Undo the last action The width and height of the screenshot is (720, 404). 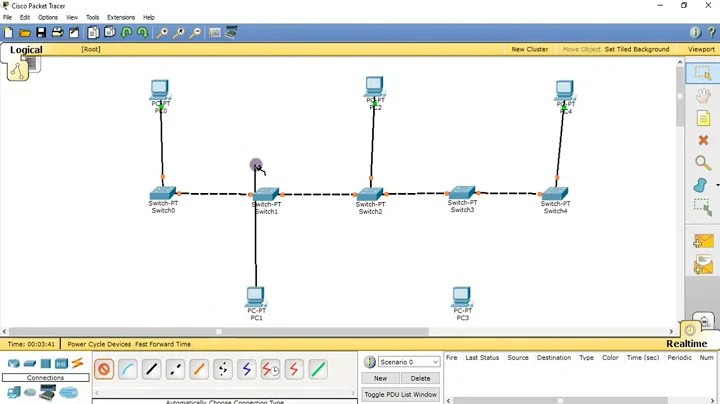coord(126,33)
